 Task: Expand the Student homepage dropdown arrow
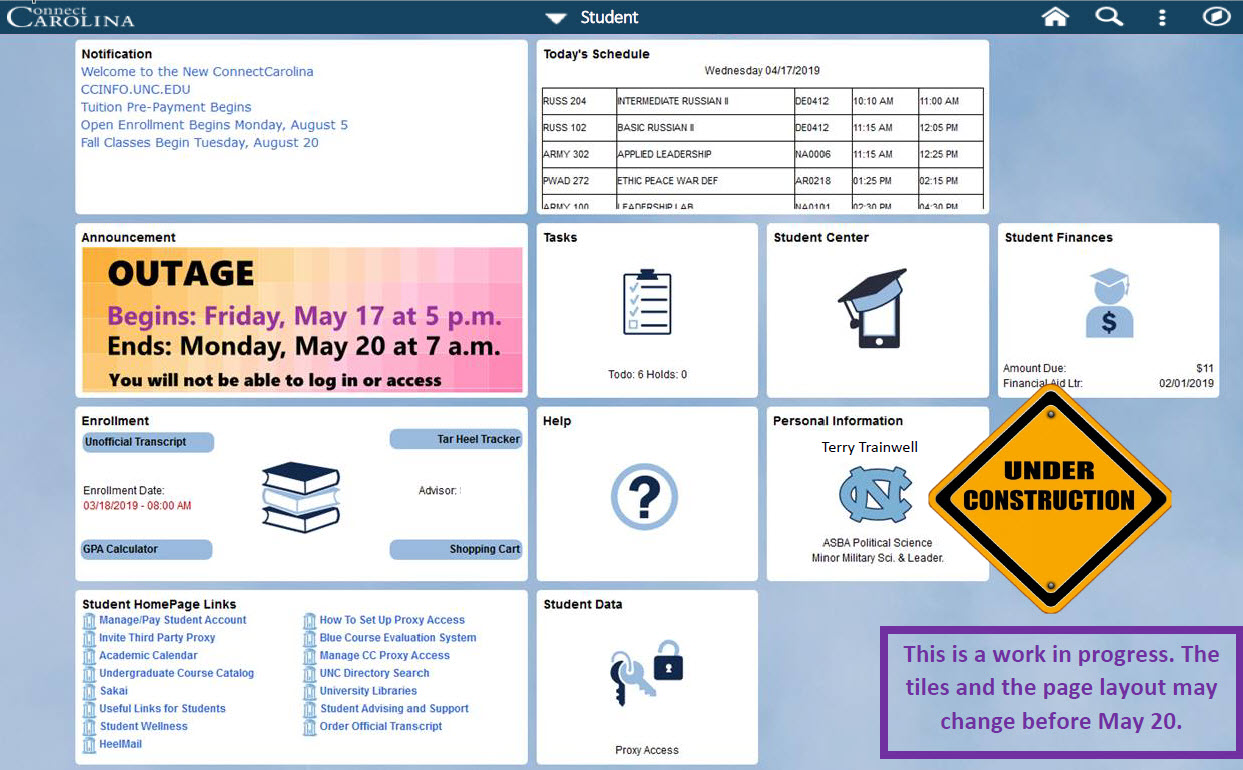(556, 18)
